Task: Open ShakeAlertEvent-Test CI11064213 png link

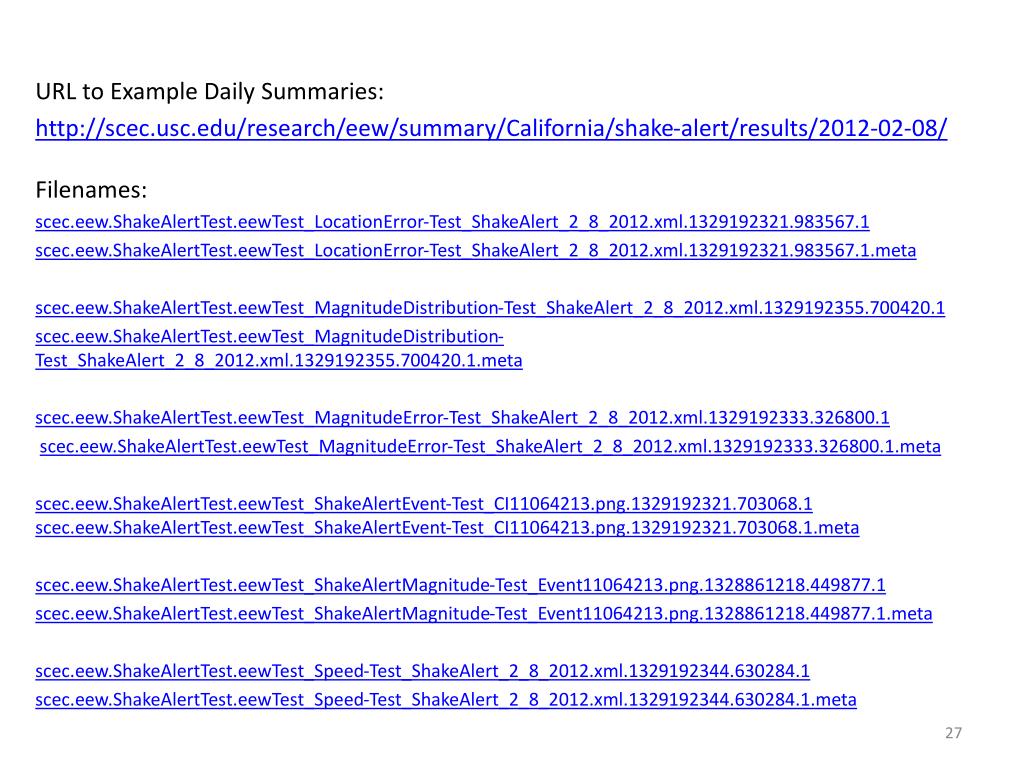Action: [x=424, y=504]
